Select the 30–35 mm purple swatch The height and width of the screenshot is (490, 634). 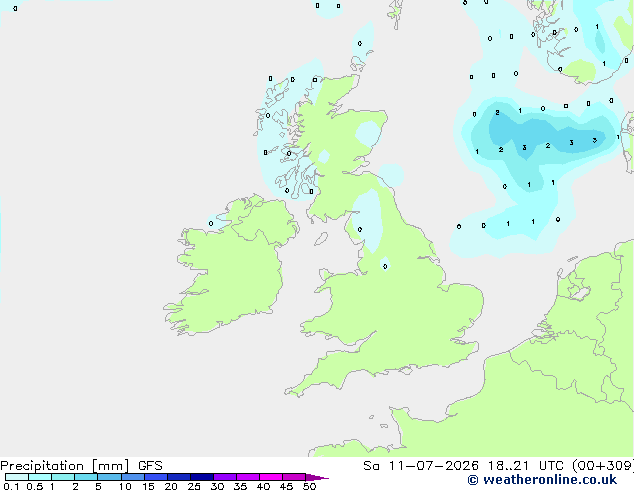tap(225, 477)
